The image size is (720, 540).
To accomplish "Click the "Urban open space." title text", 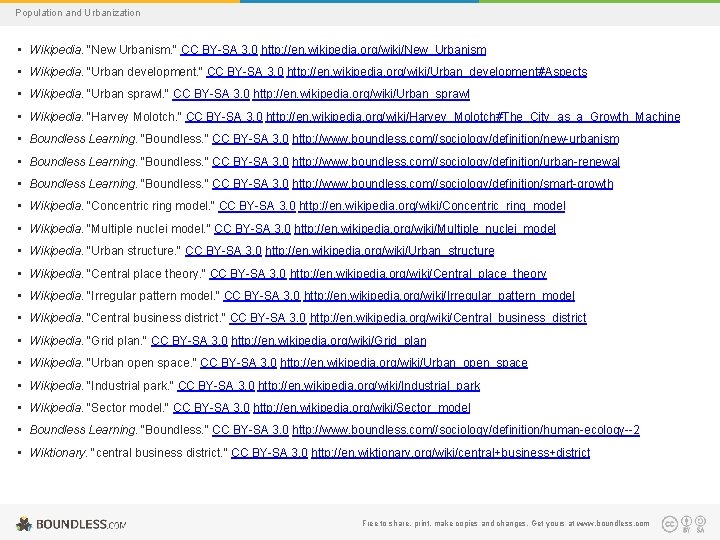I will click(x=141, y=363).
